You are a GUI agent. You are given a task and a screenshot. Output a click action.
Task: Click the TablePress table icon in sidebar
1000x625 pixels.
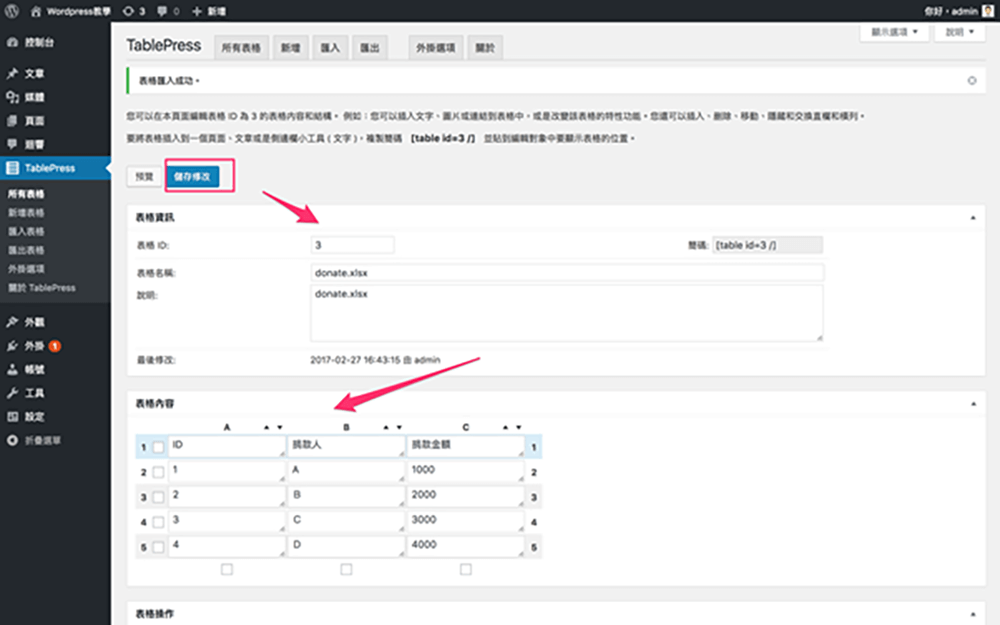point(12,168)
